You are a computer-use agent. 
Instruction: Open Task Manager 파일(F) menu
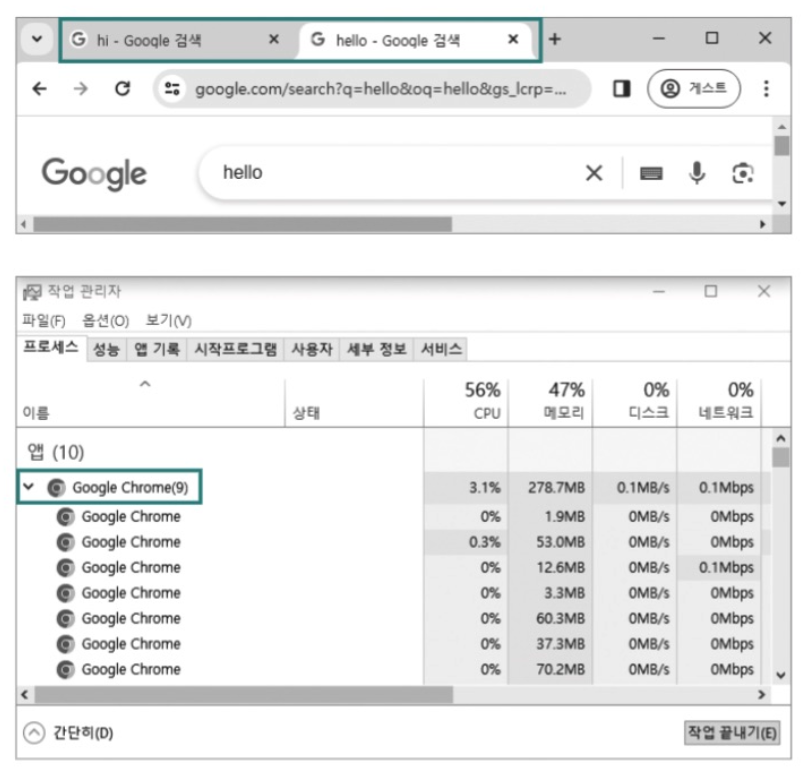(44, 321)
